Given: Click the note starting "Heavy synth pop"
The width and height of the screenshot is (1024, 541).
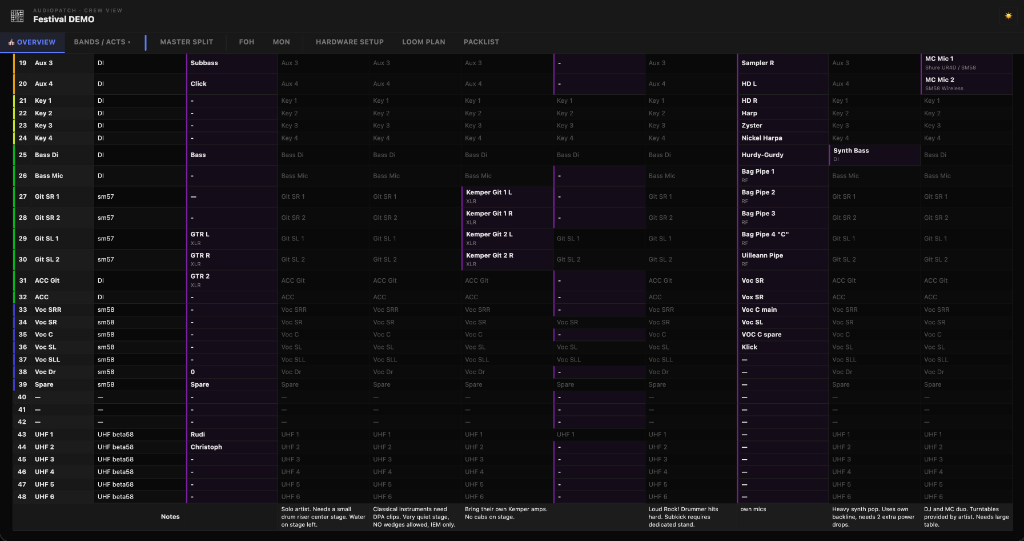Looking at the screenshot, I should tap(873, 517).
